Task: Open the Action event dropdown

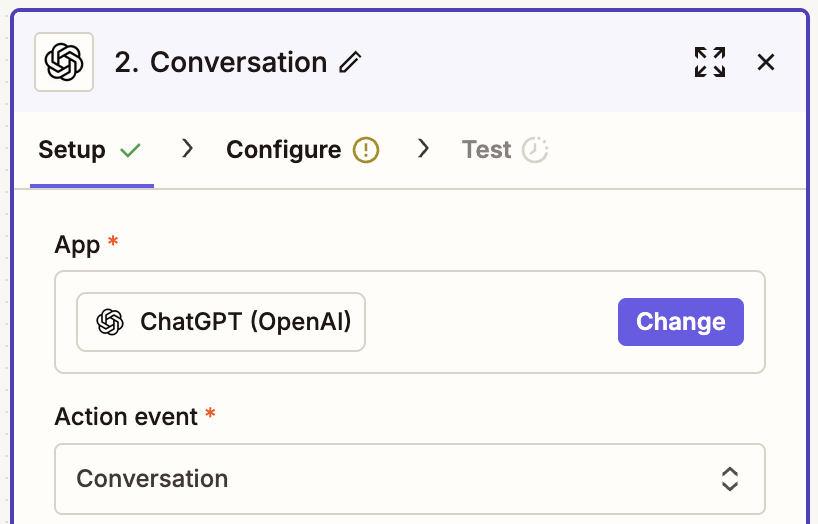Action: [x=410, y=479]
